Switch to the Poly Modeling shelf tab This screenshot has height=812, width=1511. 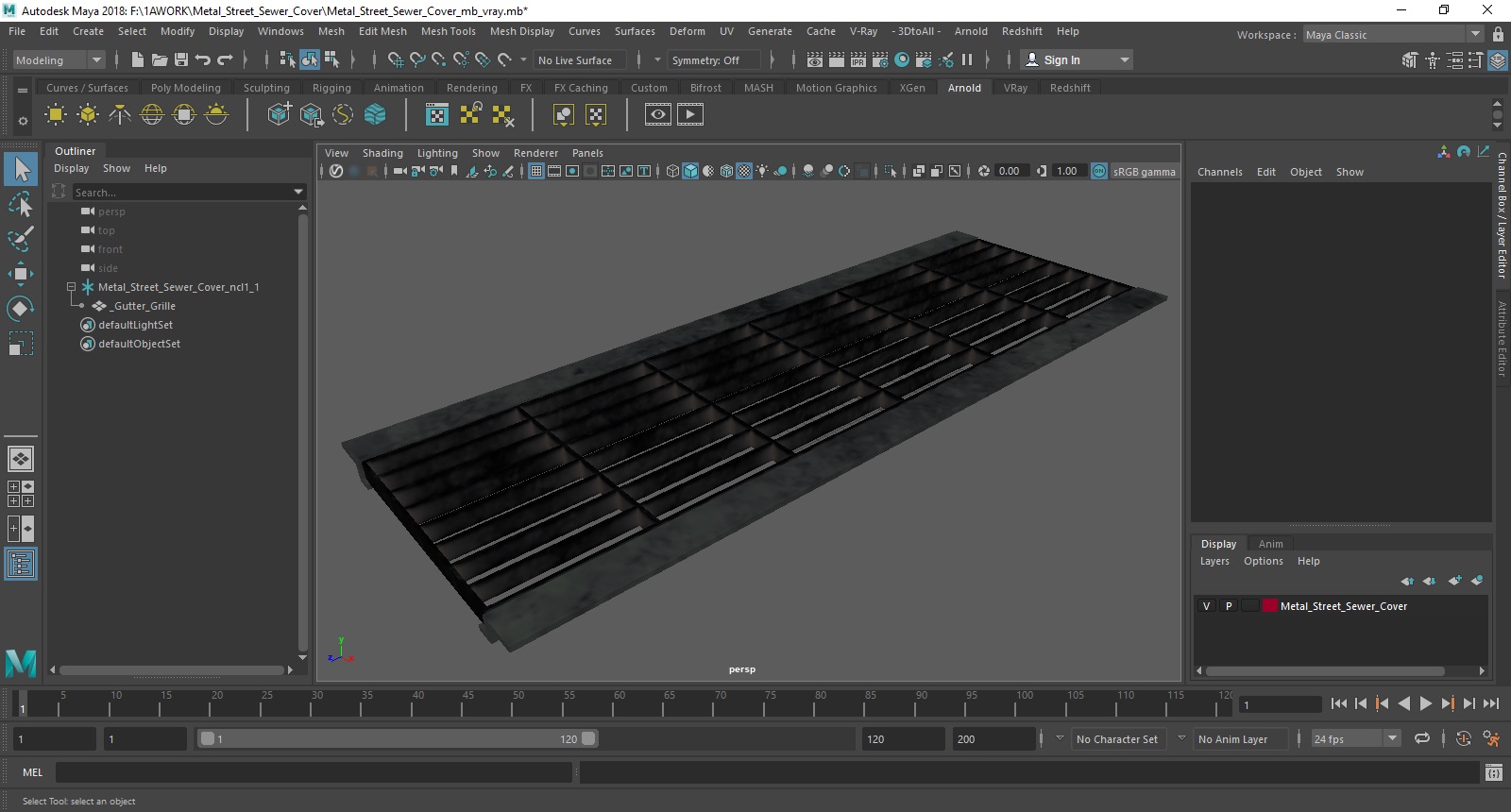185,88
